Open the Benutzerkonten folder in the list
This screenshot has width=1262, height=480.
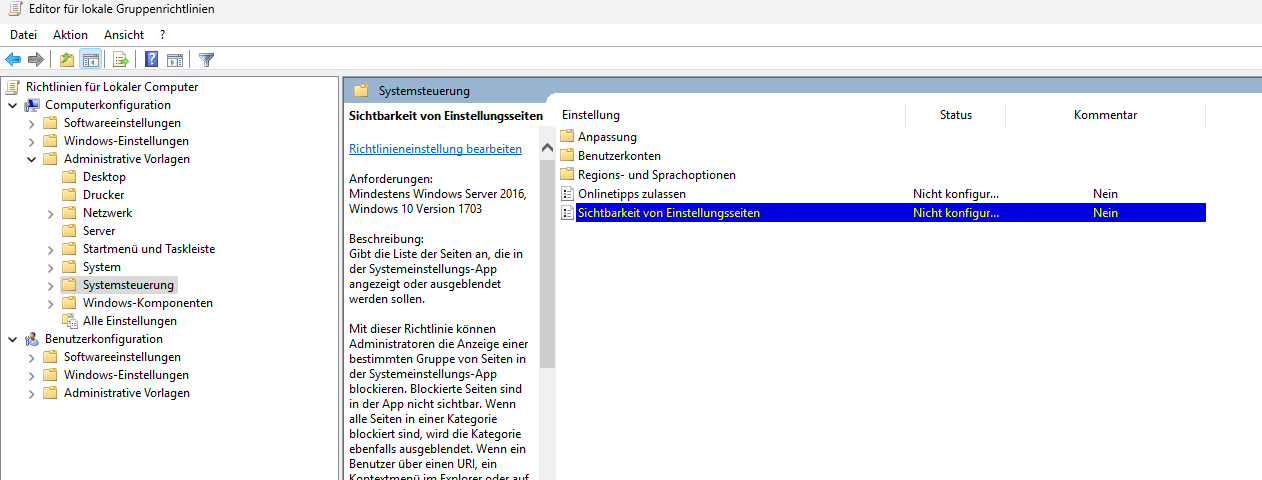tap(619, 156)
